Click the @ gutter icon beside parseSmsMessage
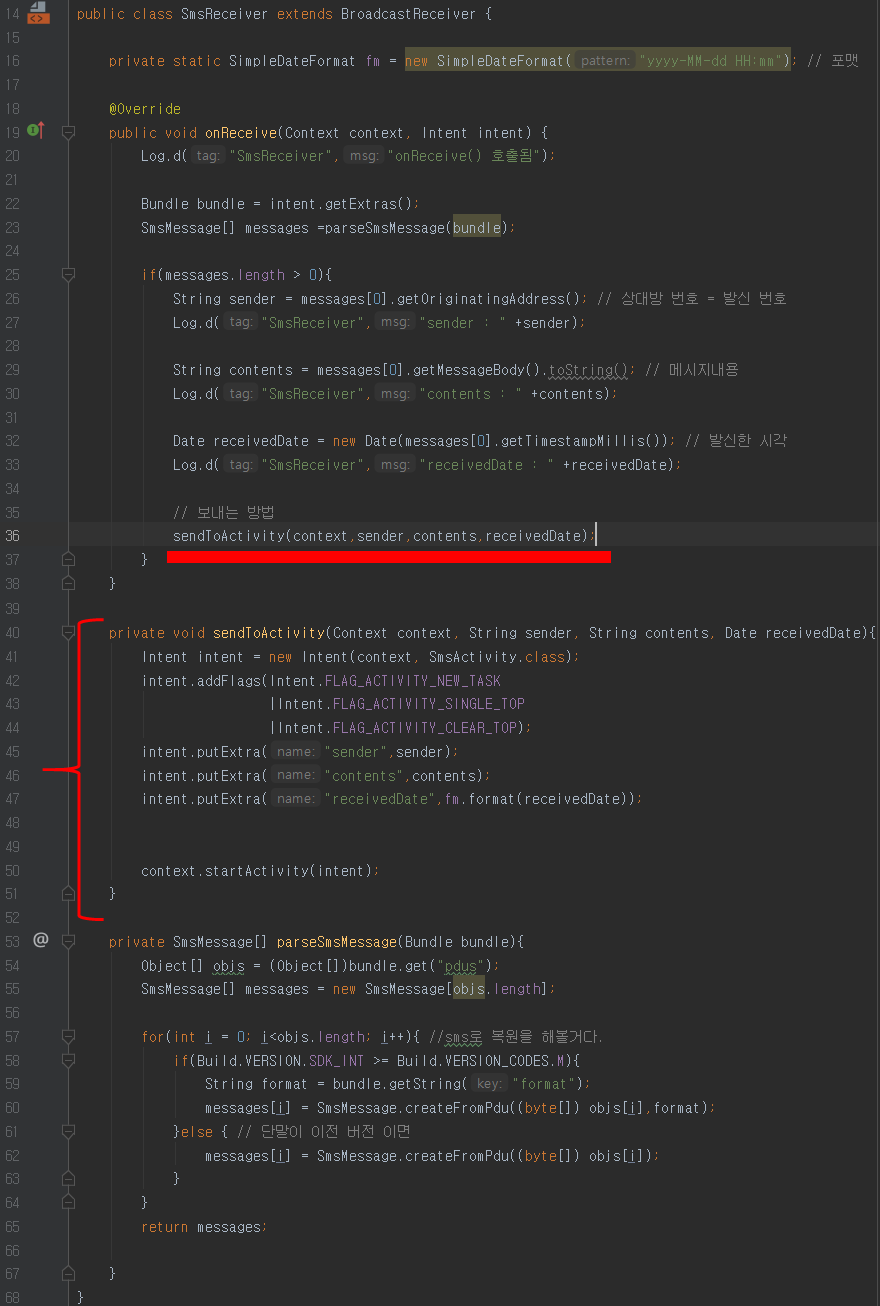 (x=40, y=940)
